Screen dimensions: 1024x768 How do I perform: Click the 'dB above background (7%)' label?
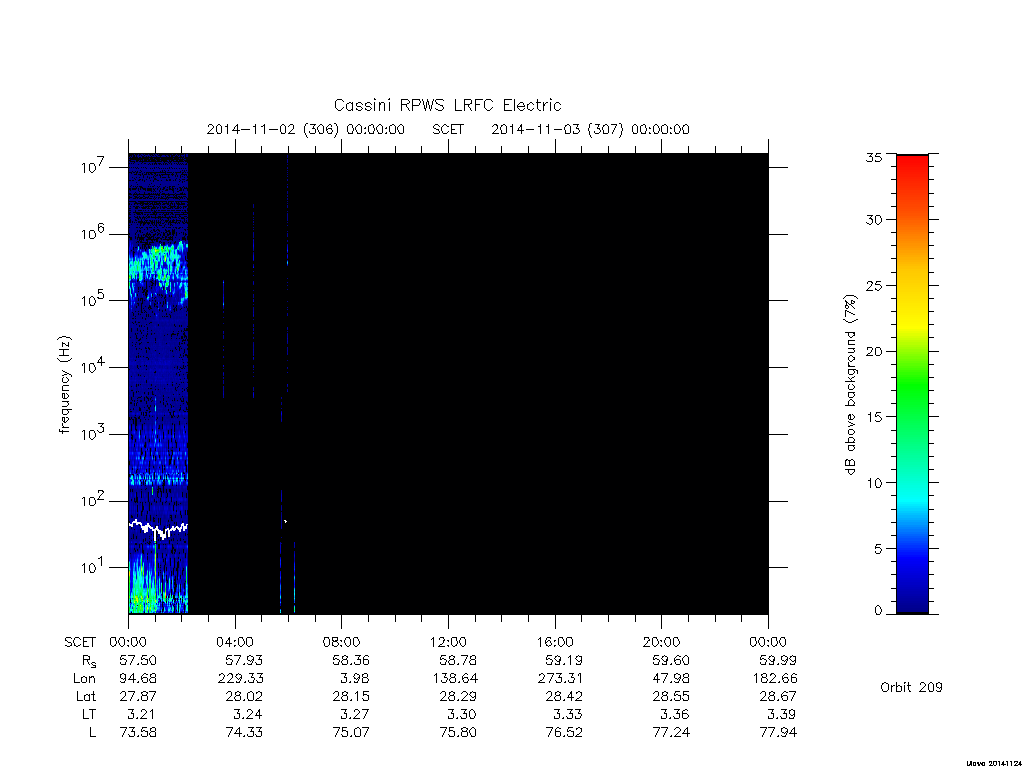click(850, 385)
